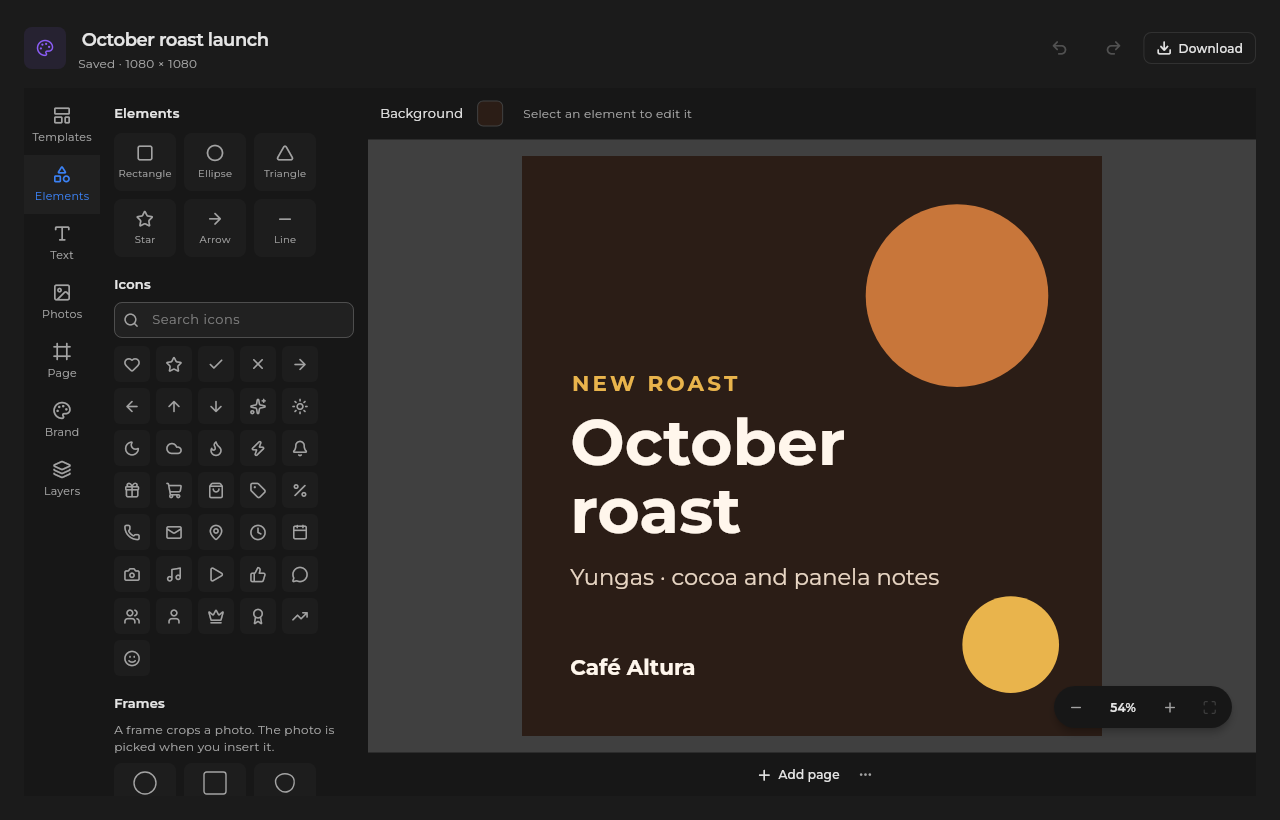
Task: Fit the canvas to the screen
Action: (1210, 708)
